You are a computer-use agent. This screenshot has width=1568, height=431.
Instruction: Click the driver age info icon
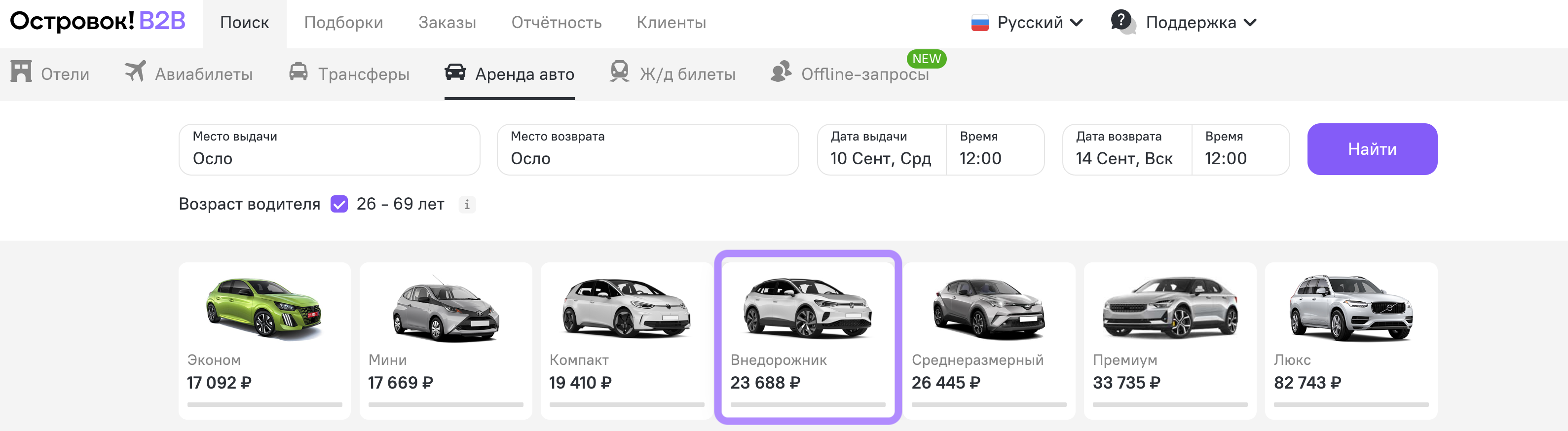pyautogui.click(x=467, y=205)
